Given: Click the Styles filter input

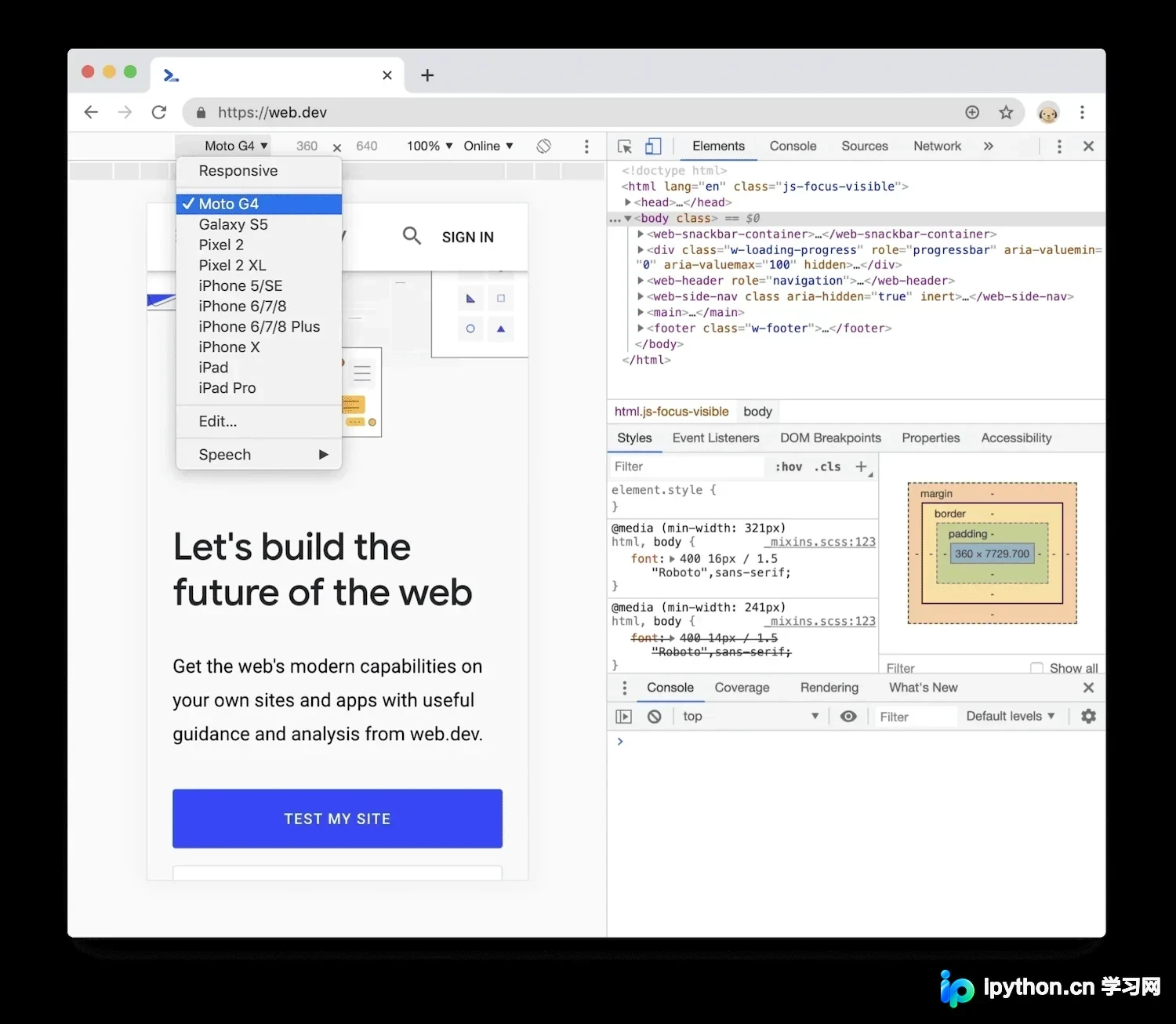Looking at the screenshot, I should click(687, 467).
